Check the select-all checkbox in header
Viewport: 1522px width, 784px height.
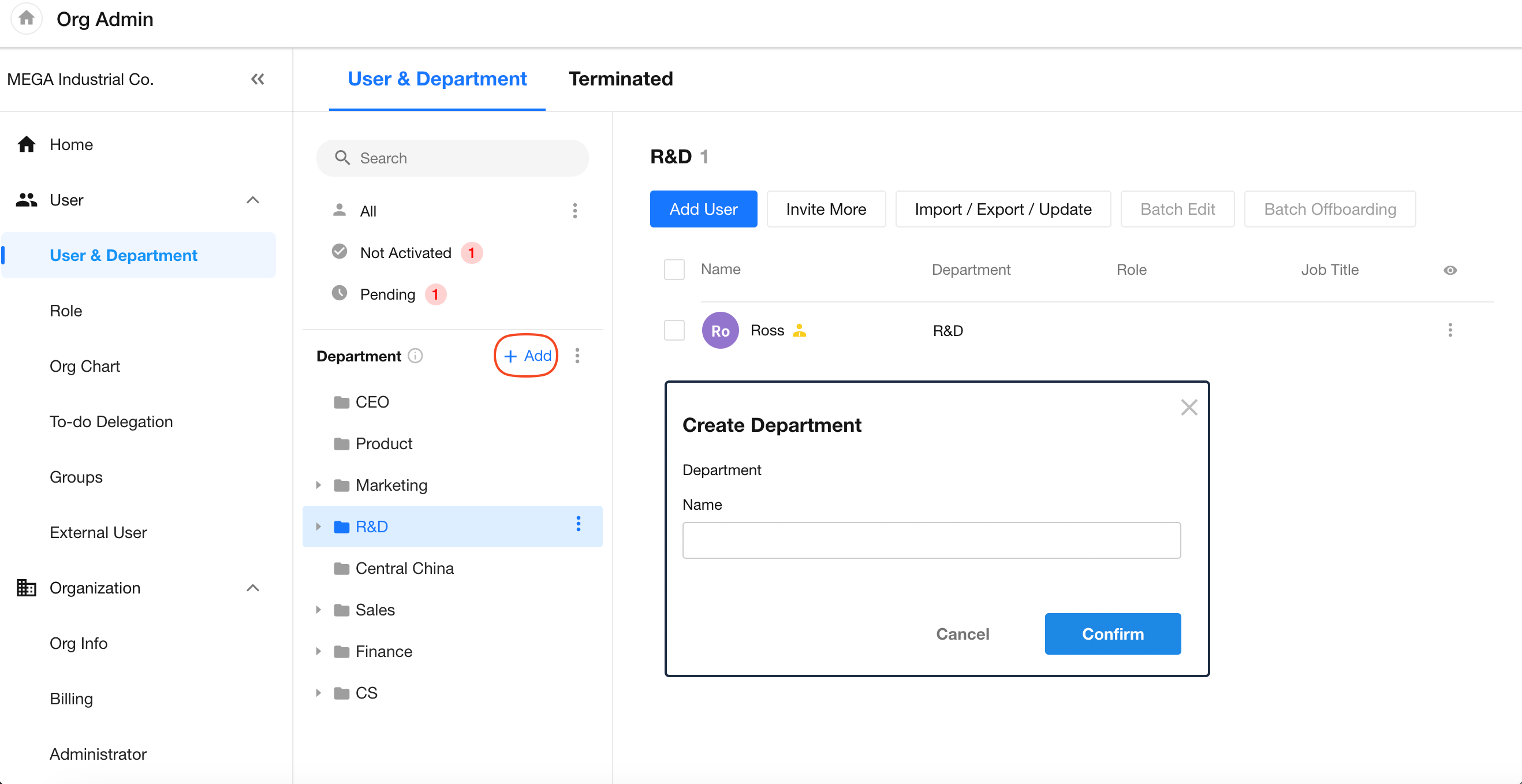(x=674, y=270)
